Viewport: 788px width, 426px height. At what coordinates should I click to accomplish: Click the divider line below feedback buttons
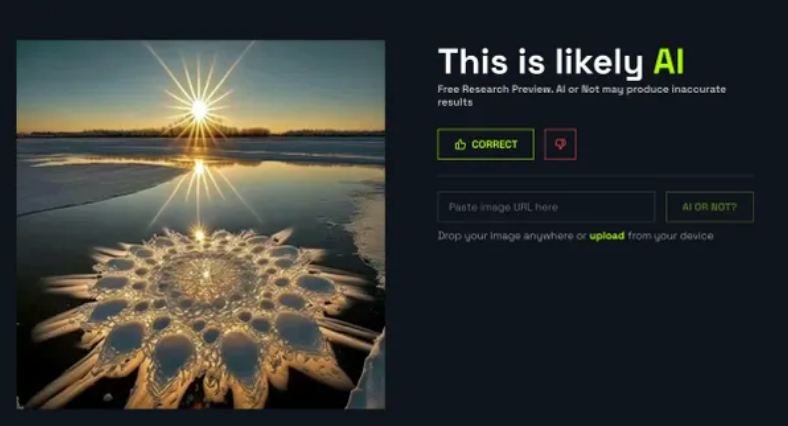coord(596,175)
